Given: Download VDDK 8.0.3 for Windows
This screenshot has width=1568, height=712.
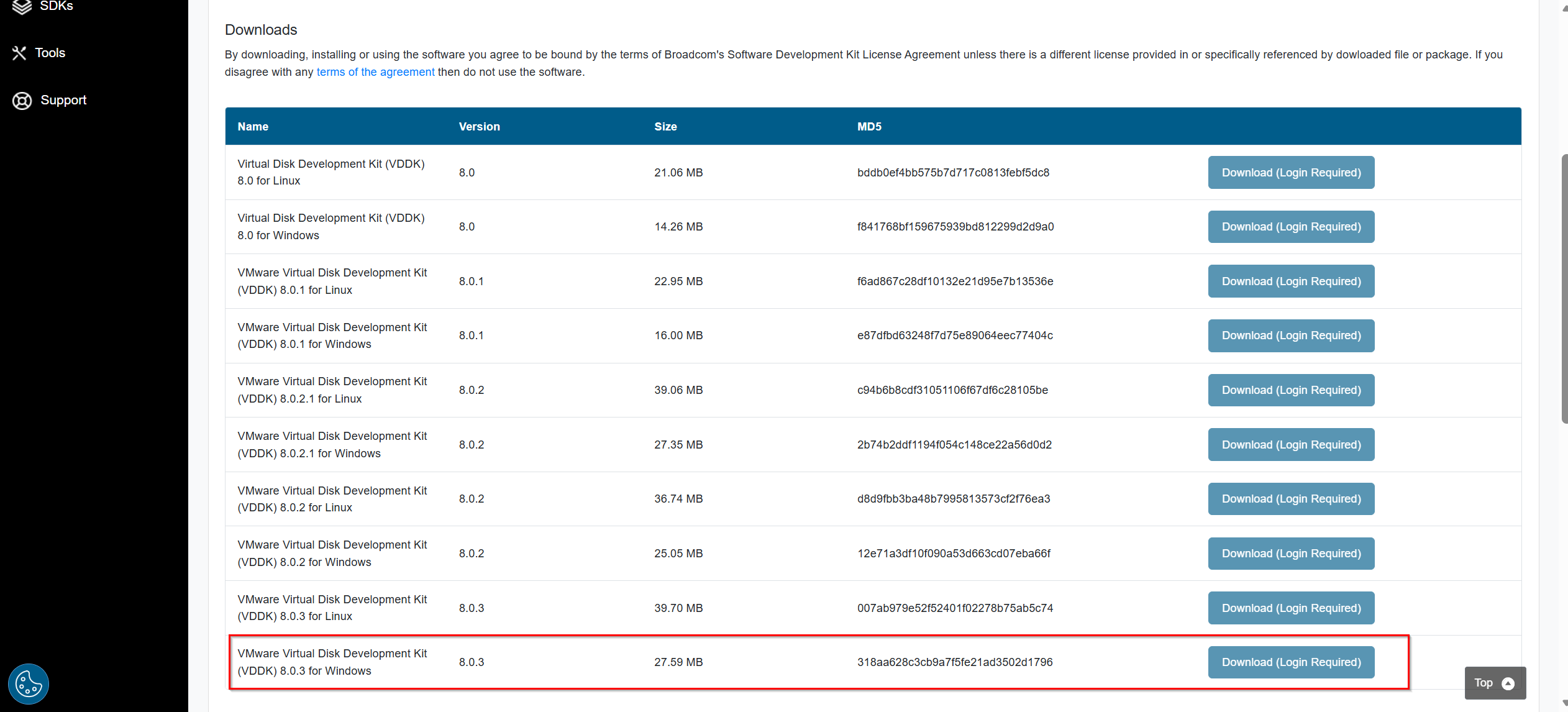Looking at the screenshot, I should [1291, 662].
